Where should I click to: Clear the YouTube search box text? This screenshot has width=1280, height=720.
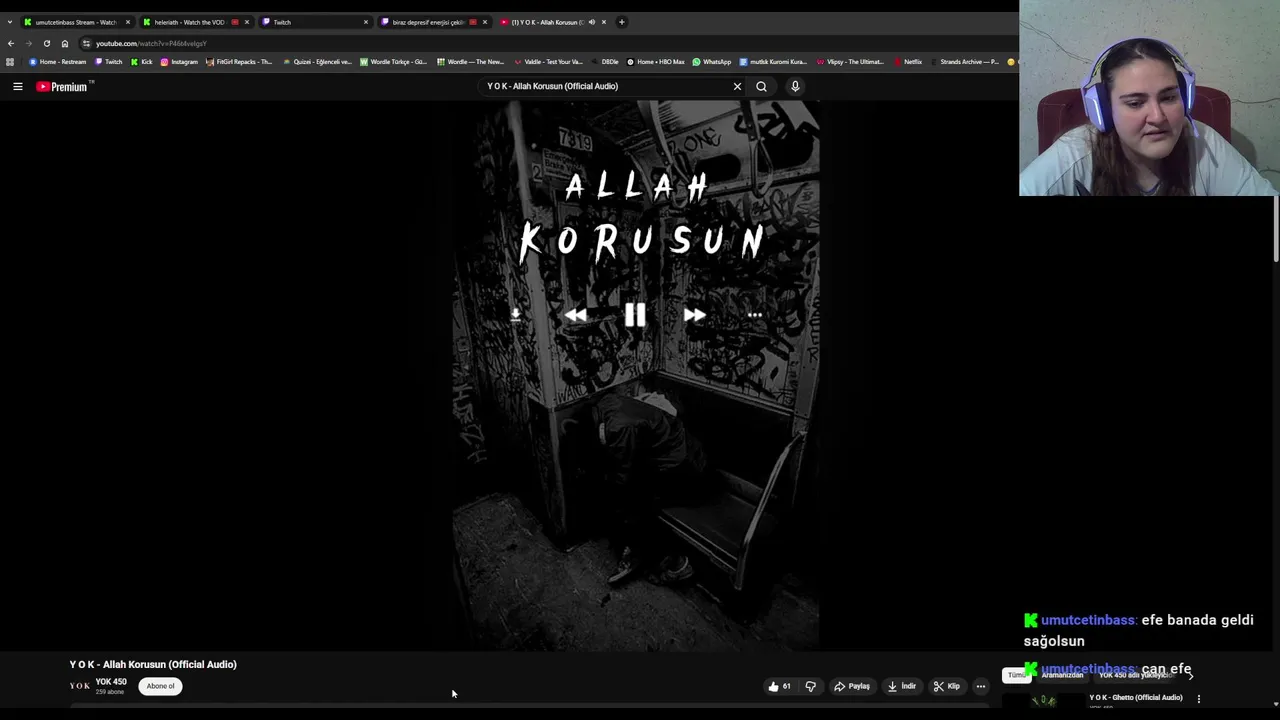pos(737,86)
